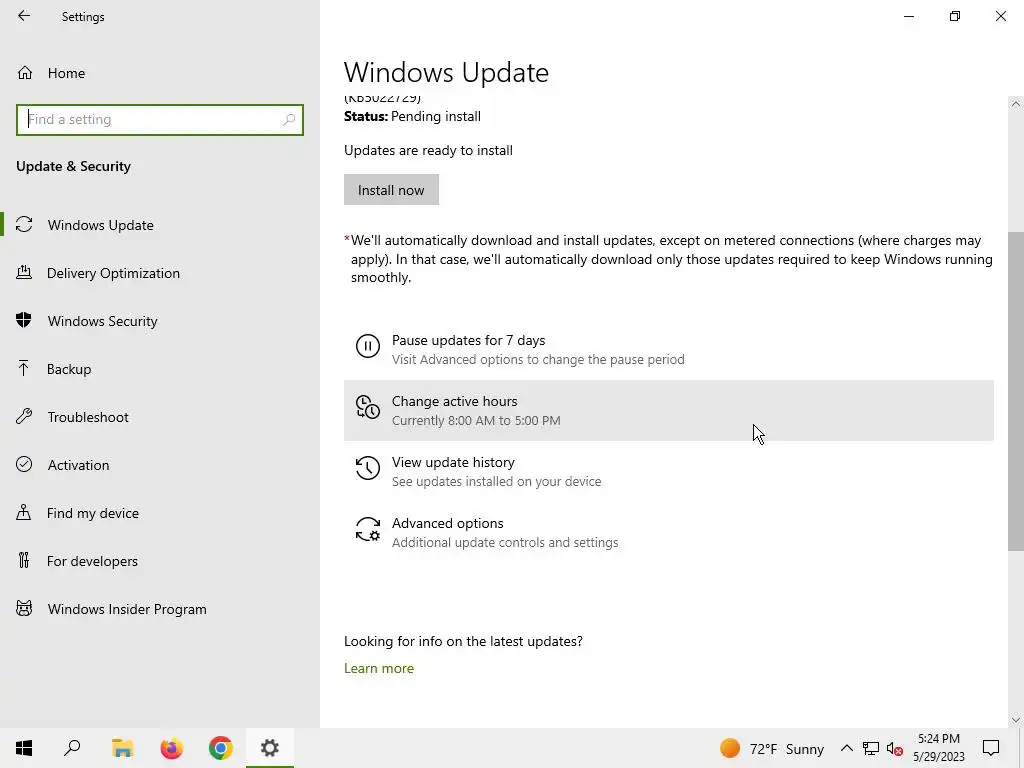1024x768 pixels.
Task: Click the history clock icon for update history
Action: [x=368, y=468]
